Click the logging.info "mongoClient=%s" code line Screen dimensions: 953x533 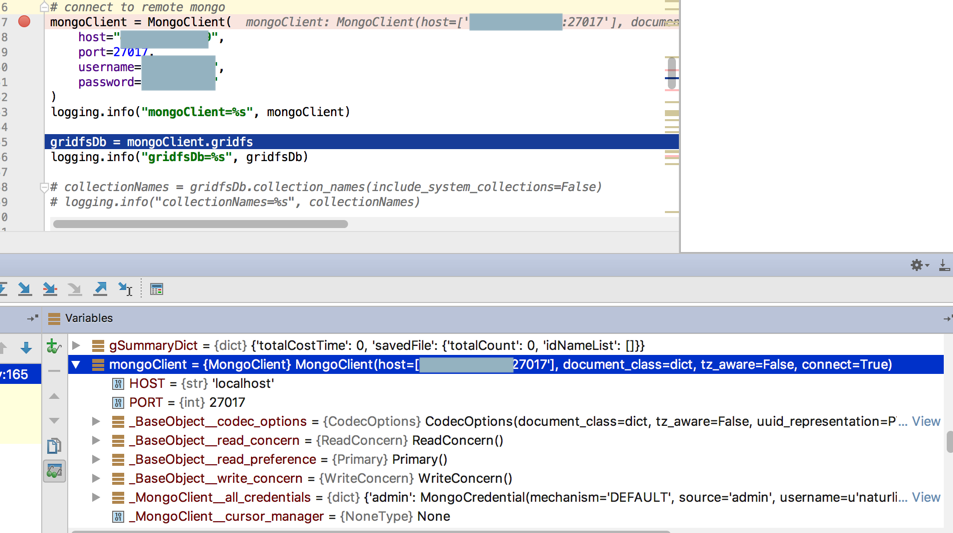[201, 112]
